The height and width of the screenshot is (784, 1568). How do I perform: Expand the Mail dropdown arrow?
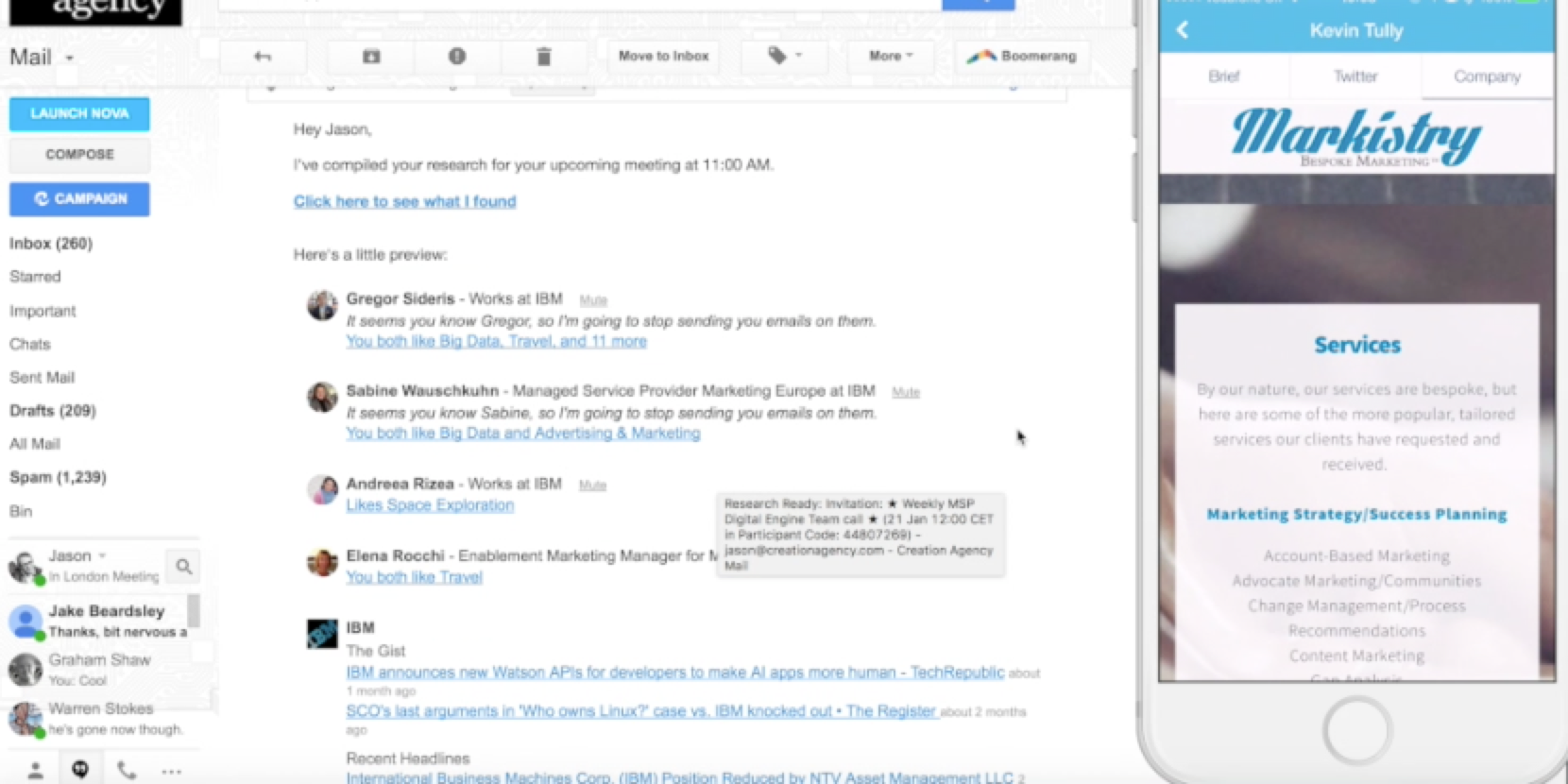69,59
